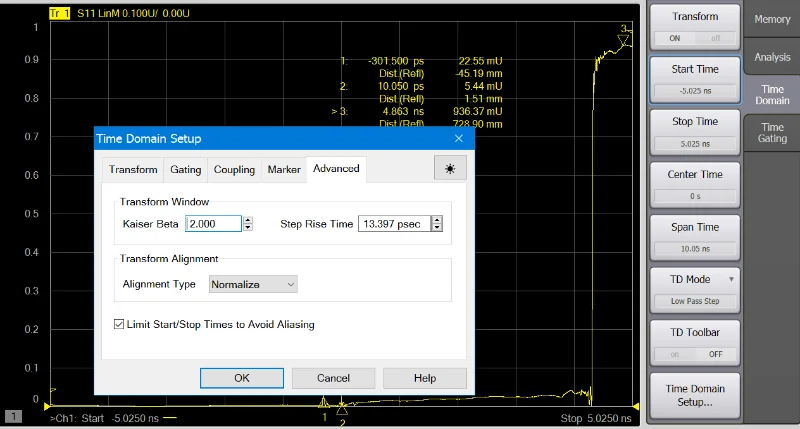Screen dimensions: 800x429
Task: Click the Start Time value -5.025 ns
Action: [x=695, y=91]
